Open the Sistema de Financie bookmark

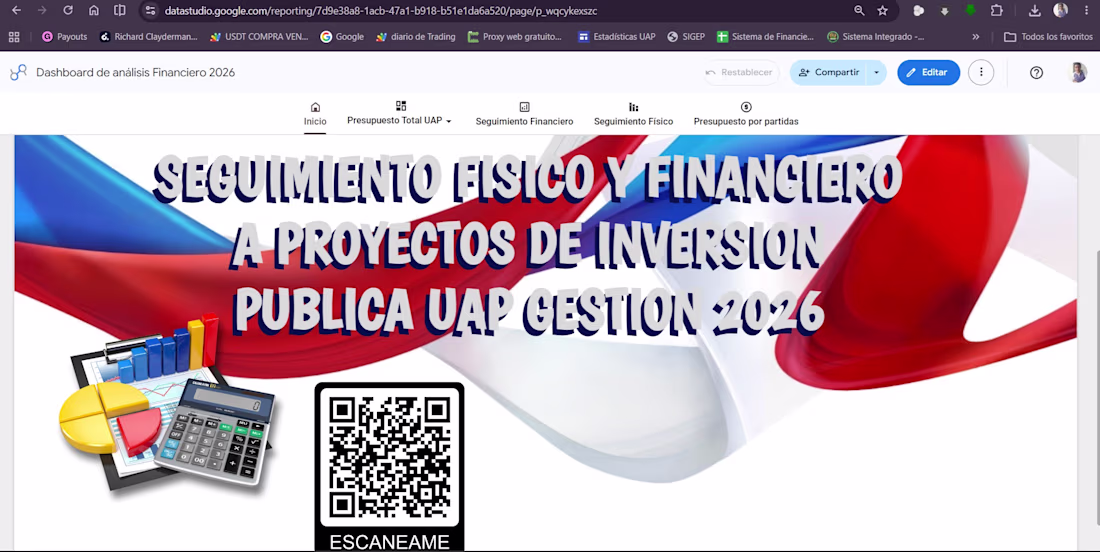tap(765, 36)
